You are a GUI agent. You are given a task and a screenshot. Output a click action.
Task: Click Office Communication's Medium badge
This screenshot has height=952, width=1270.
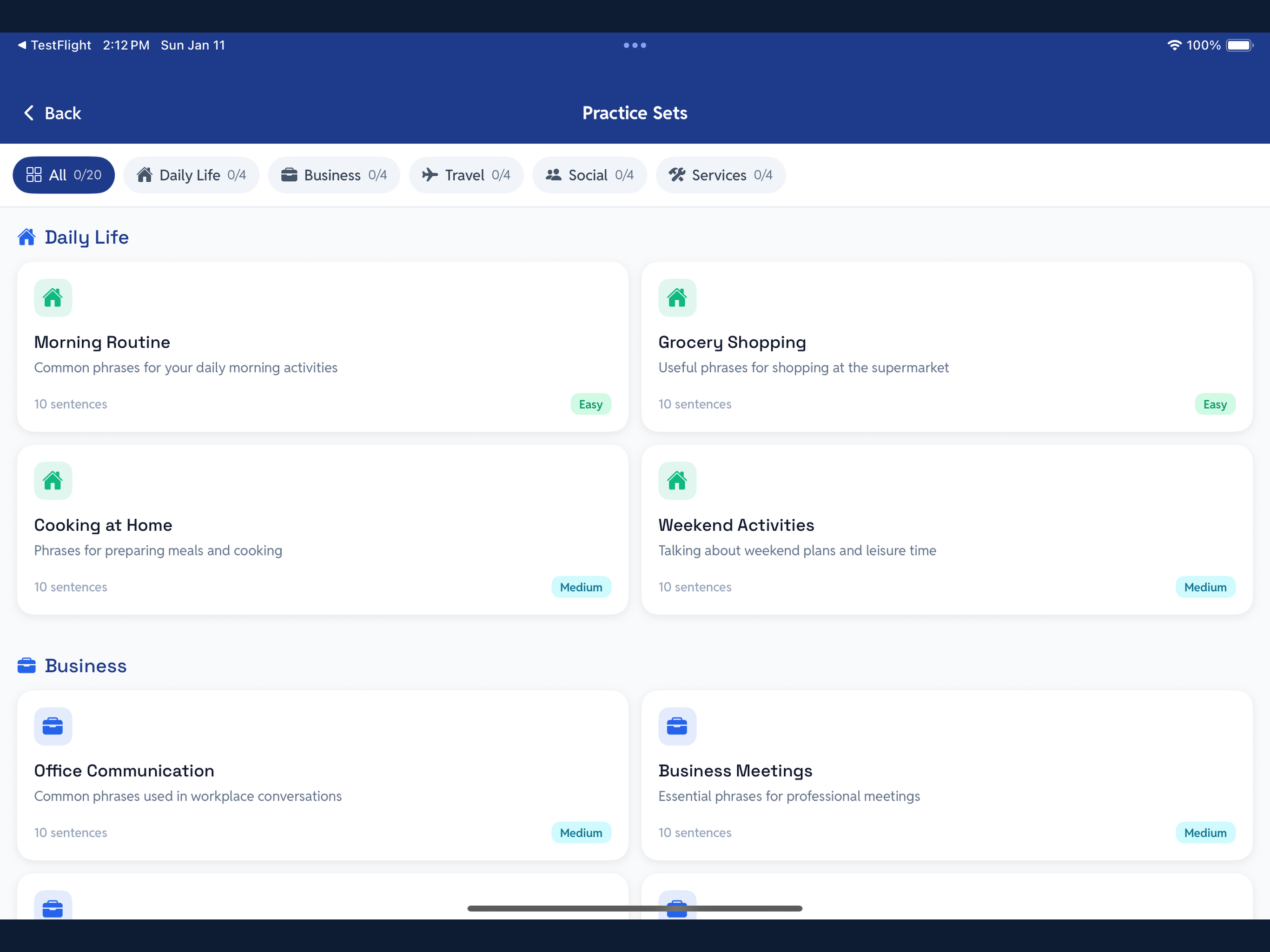581,833
